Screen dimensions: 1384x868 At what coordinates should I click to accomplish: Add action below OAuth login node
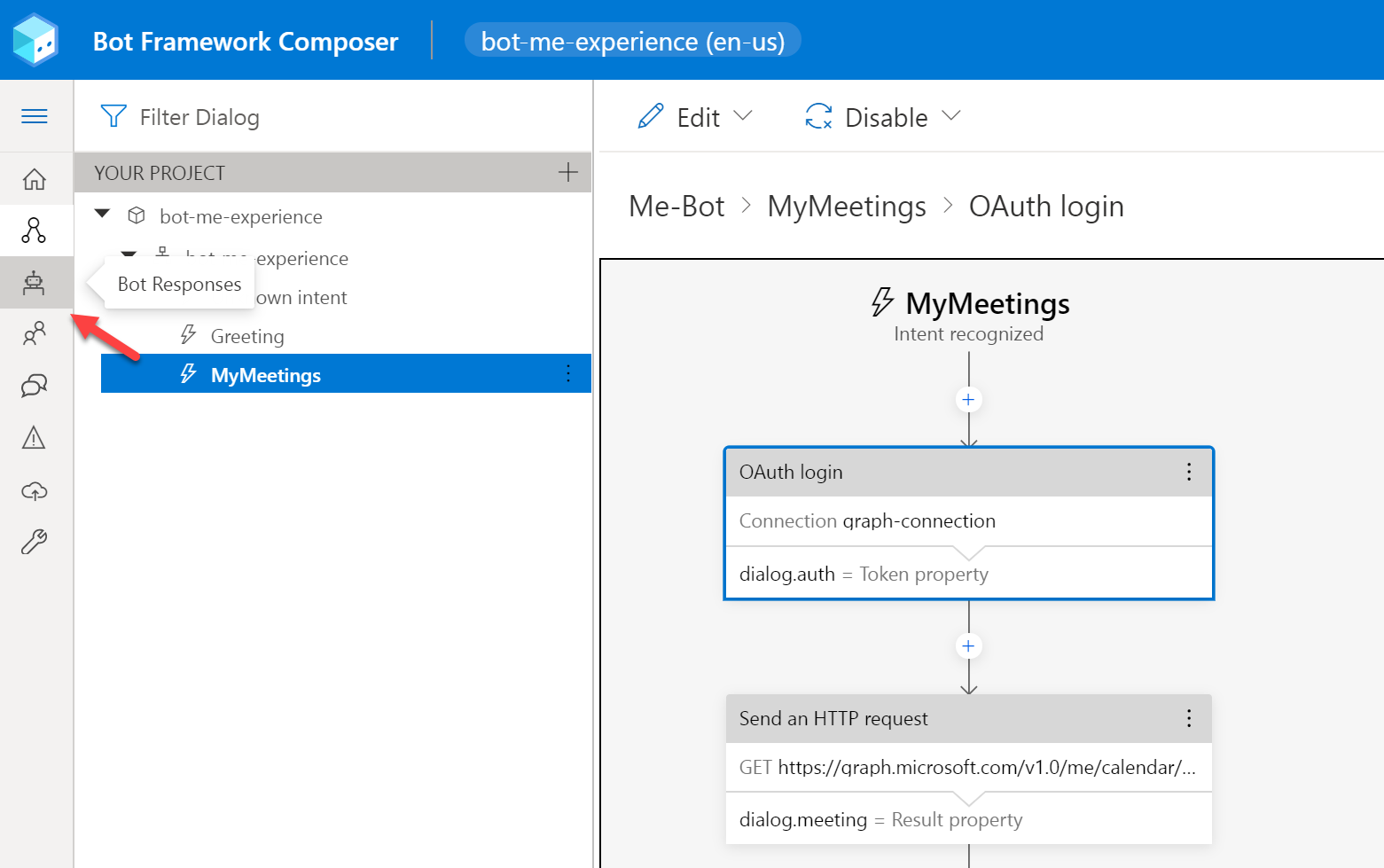tap(968, 646)
